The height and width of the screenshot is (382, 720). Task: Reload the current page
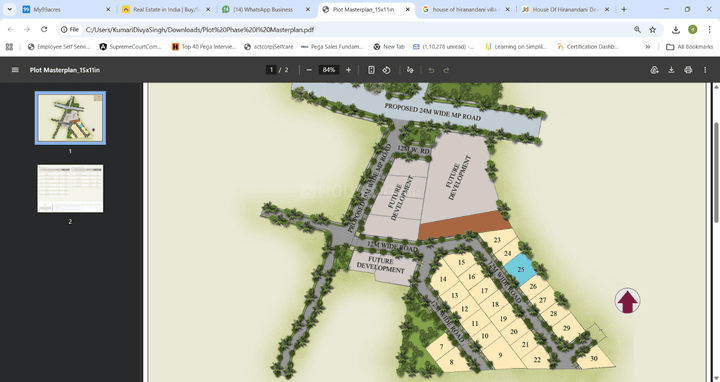coord(44,29)
